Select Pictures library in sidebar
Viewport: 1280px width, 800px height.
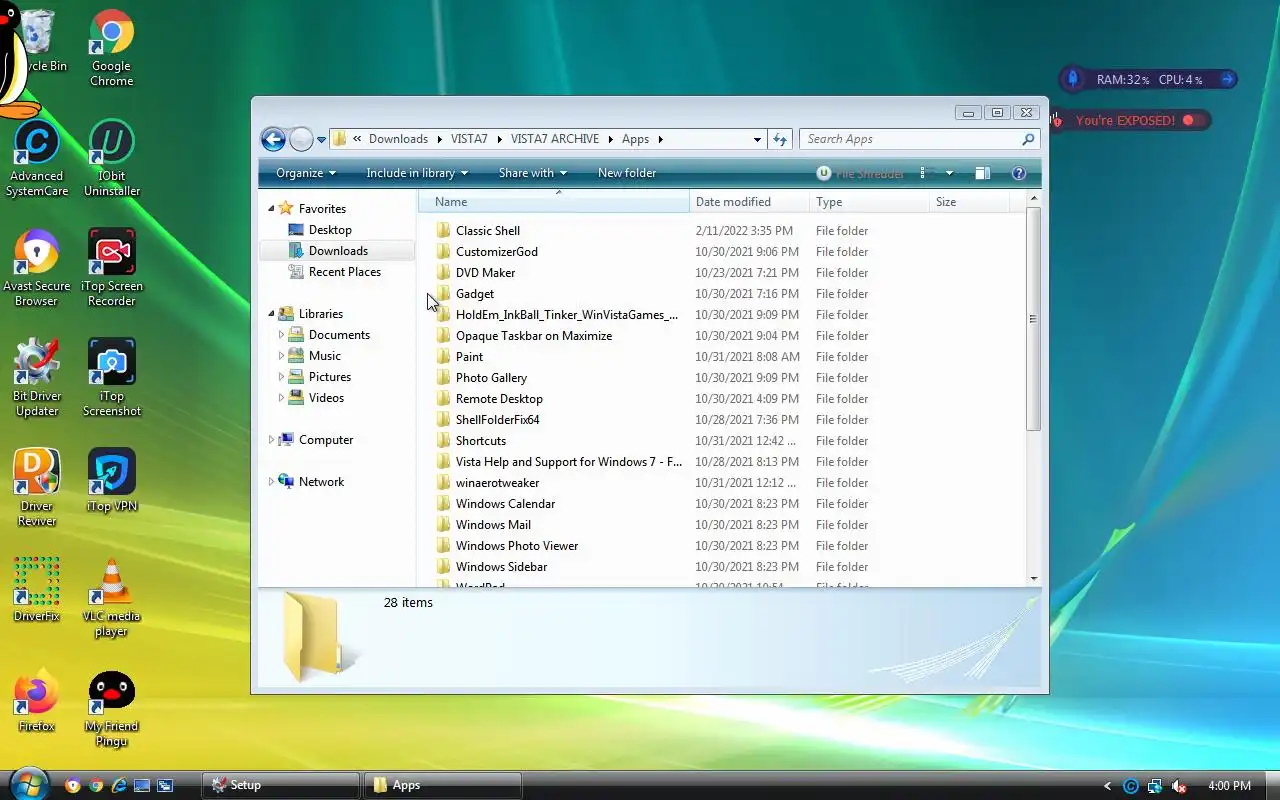click(330, 377)
